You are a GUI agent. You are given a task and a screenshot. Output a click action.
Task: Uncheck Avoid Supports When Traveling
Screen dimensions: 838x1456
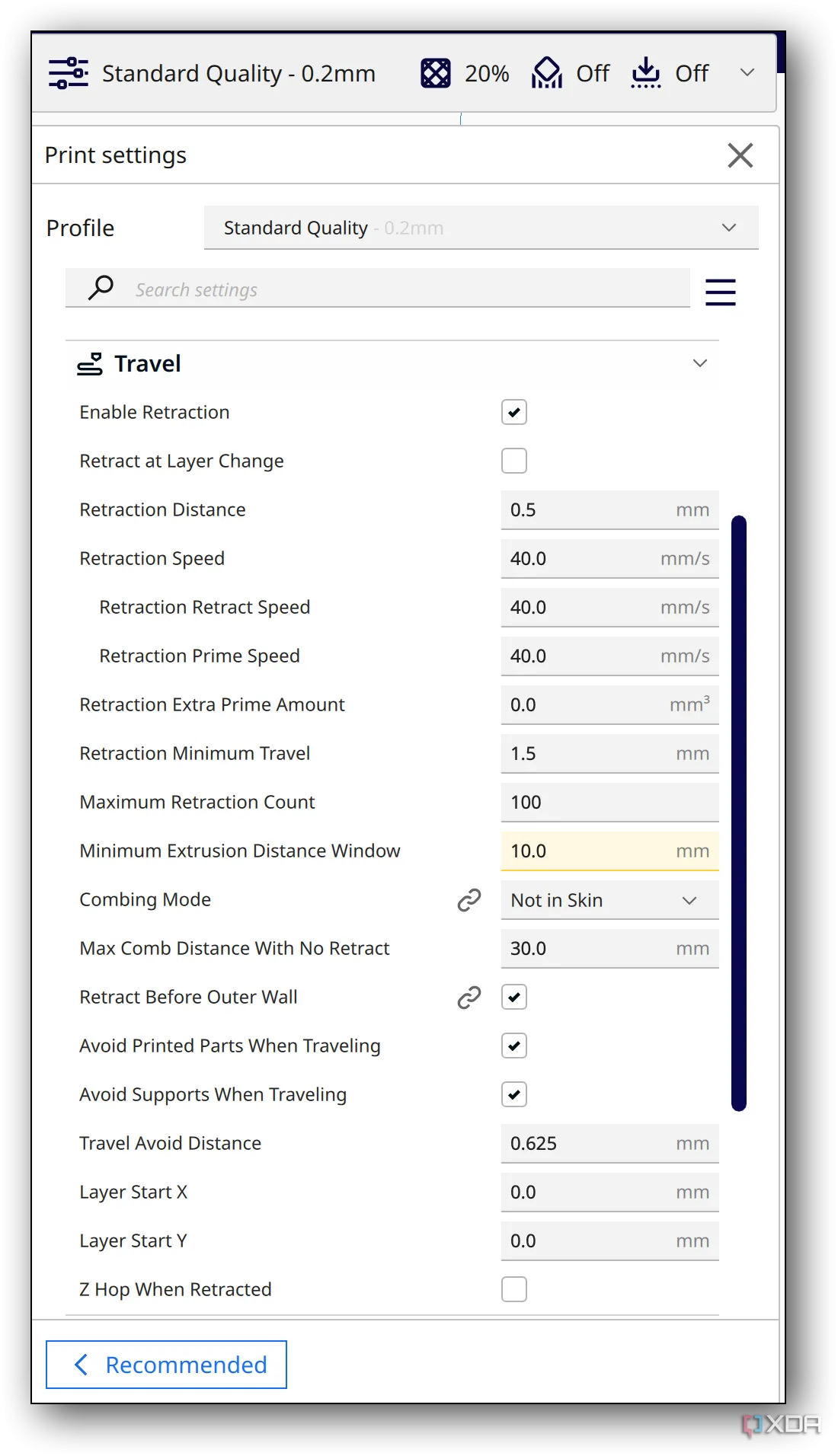coord(514,1094)
